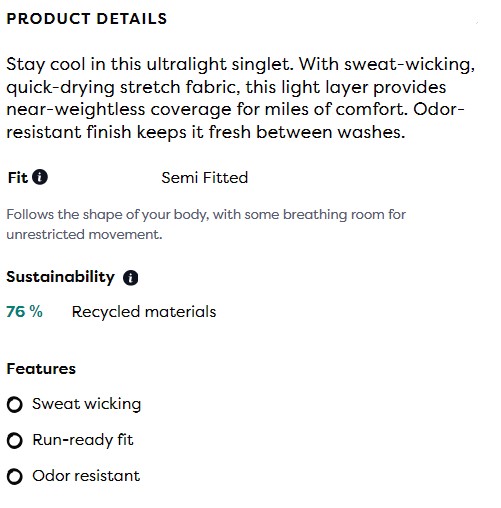Click the words unrestricted movement

pos(84,234)
